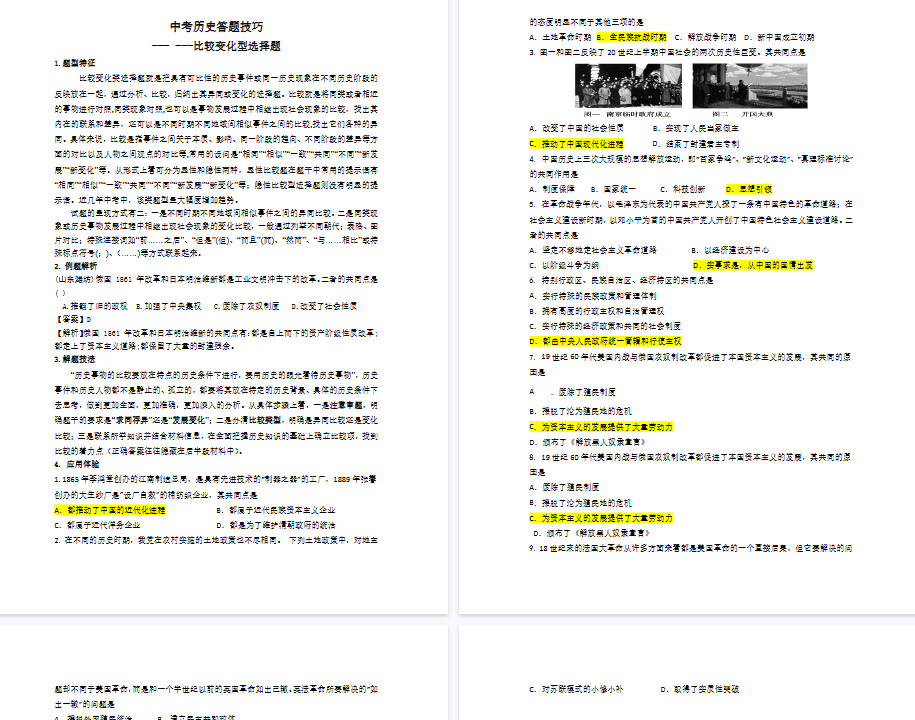Click highlighted answer D. 实事求是，从中国的国情出发
The width and height of the screenshot is (915, 720).
click(x=753, y=265)
